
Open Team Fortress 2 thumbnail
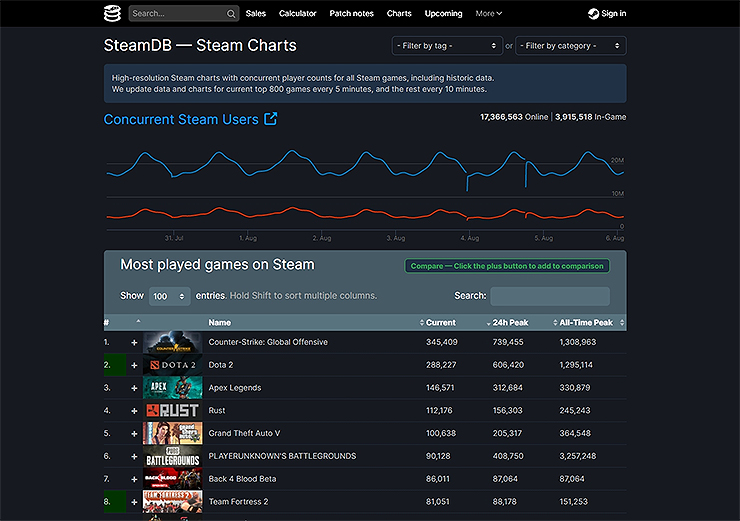[173, 502]
